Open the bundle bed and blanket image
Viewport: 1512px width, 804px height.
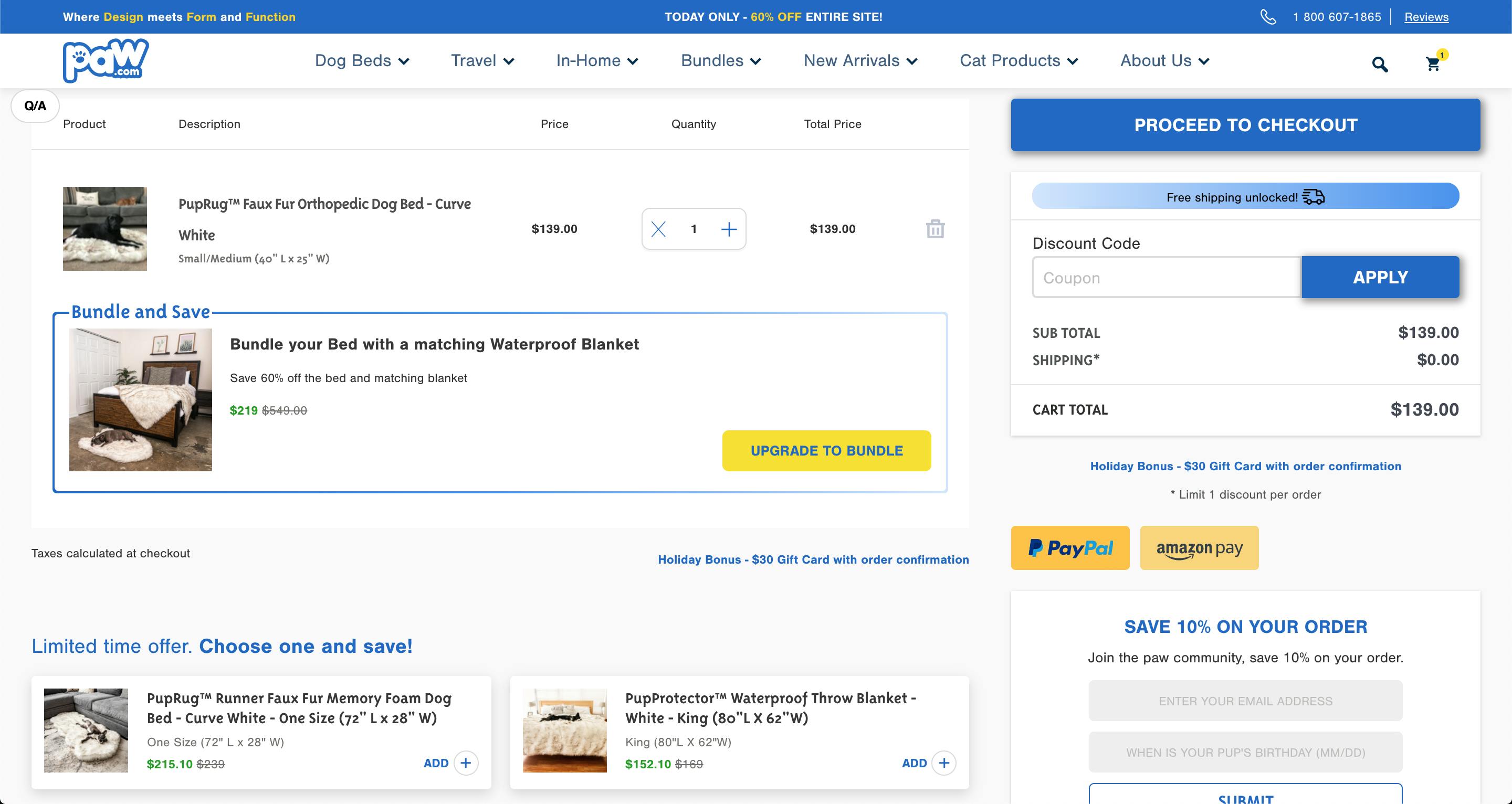[140, 400]
